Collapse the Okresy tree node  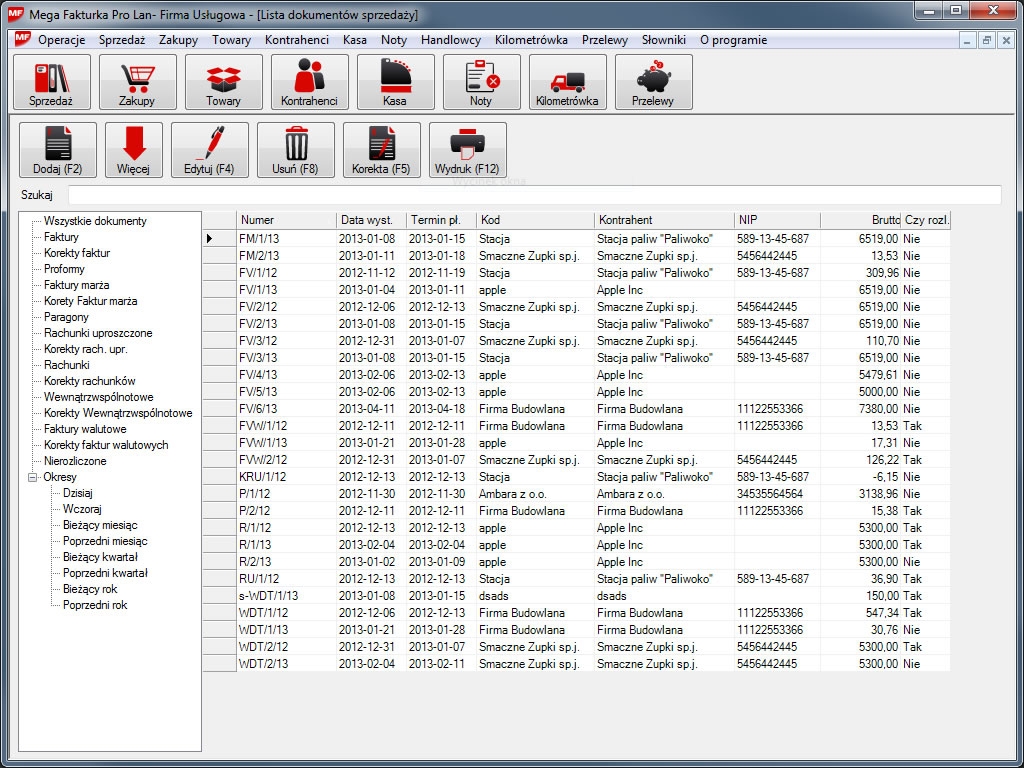tap(33, 477)
